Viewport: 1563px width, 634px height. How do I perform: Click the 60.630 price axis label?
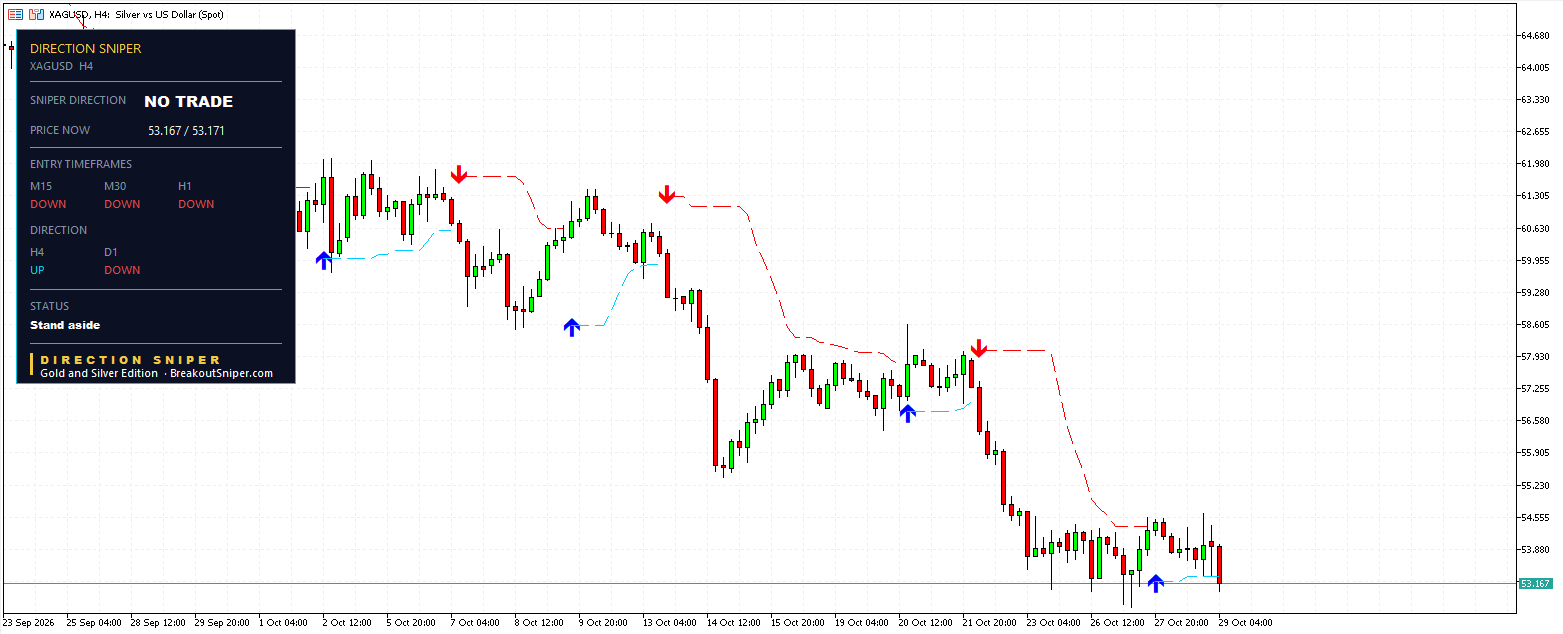click(x=1535, y=228)
